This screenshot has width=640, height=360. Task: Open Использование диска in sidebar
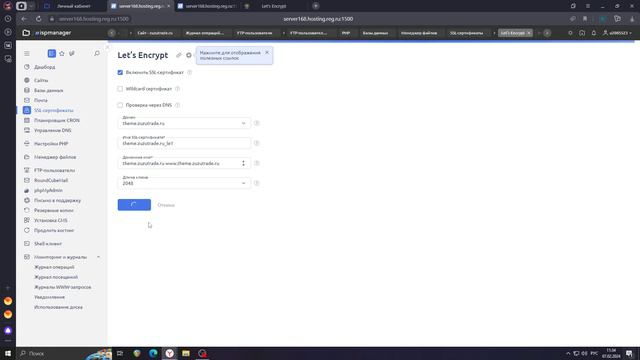[x=58, y=307]
